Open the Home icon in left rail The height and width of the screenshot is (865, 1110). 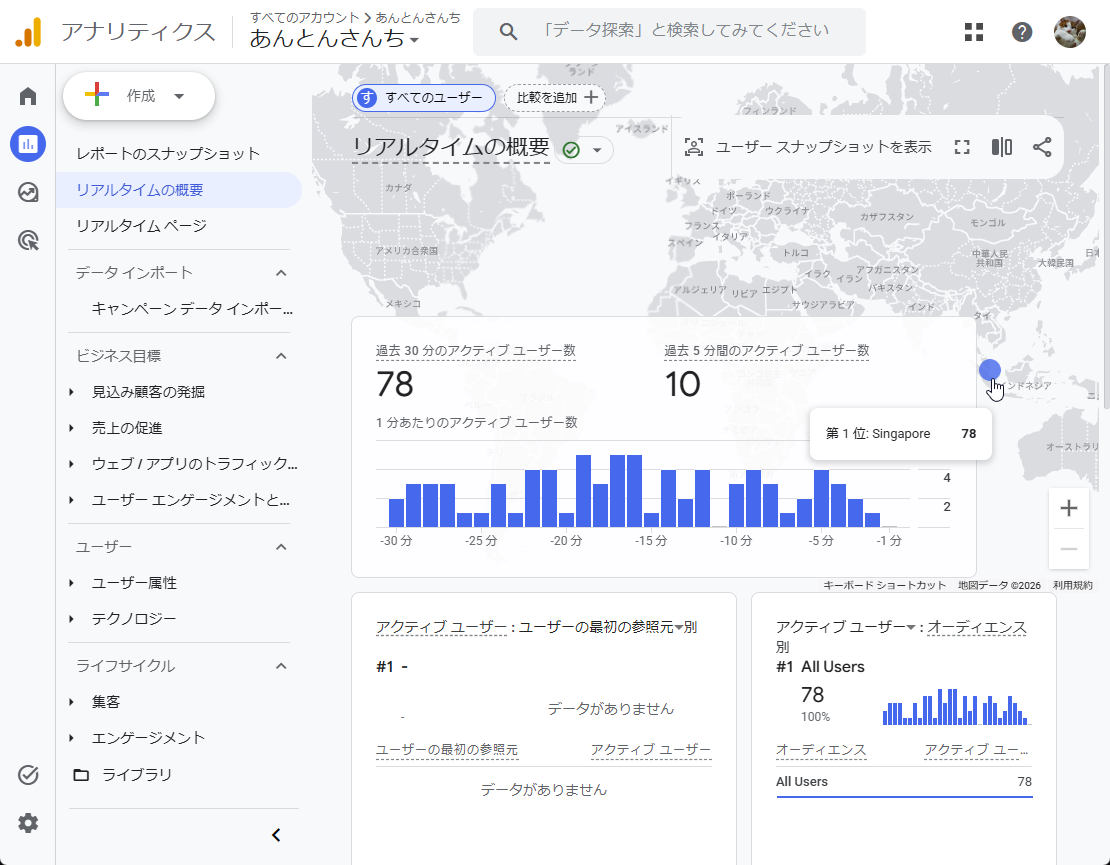pyautogui.click(x=28, y=96)
